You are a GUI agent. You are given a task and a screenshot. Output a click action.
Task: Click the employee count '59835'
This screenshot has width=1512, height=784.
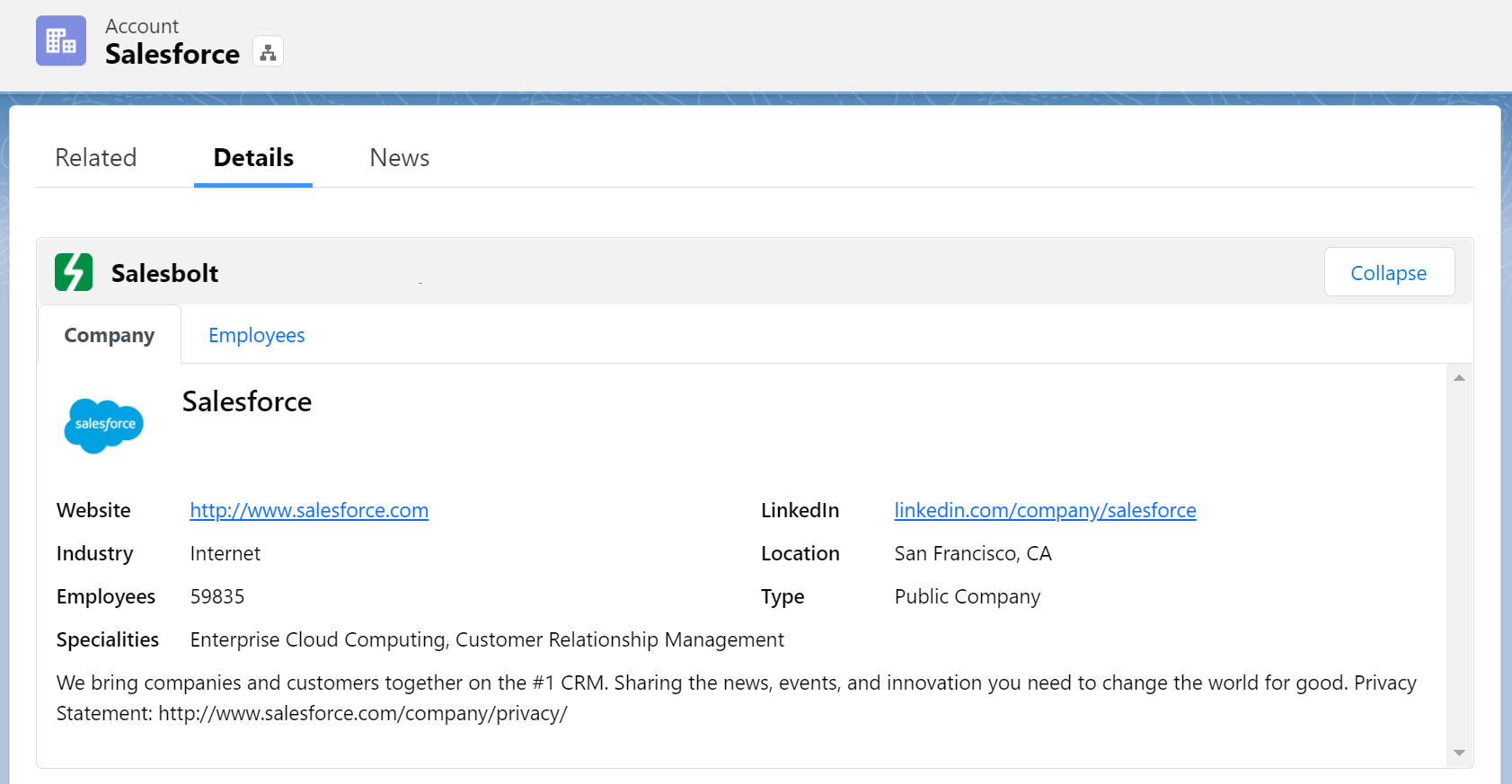pos(217,596)
